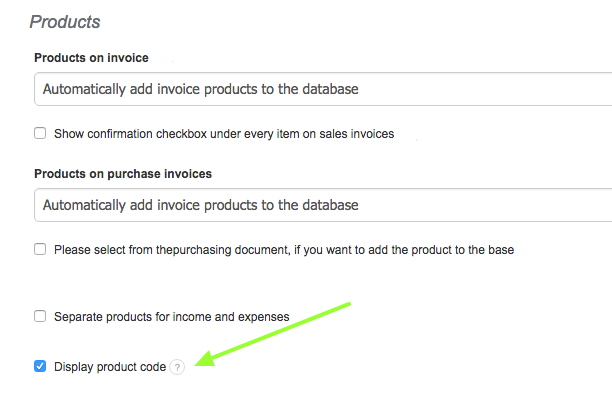Viewport: 612px width, 406px height.
Task: Uncheck the Display product code checkbox
Action: point(40,367)
